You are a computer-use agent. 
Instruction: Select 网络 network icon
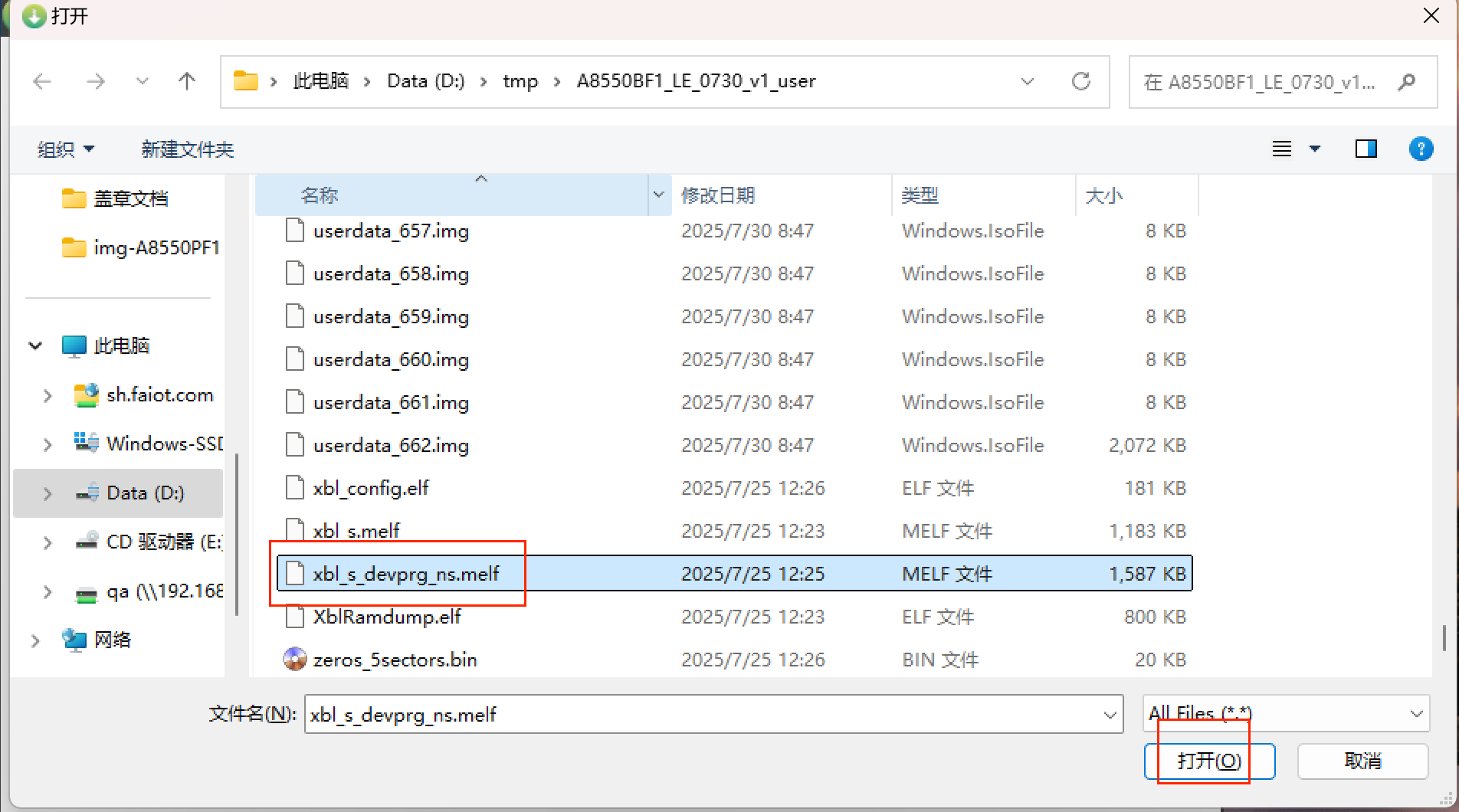click(x=74, y=640)
